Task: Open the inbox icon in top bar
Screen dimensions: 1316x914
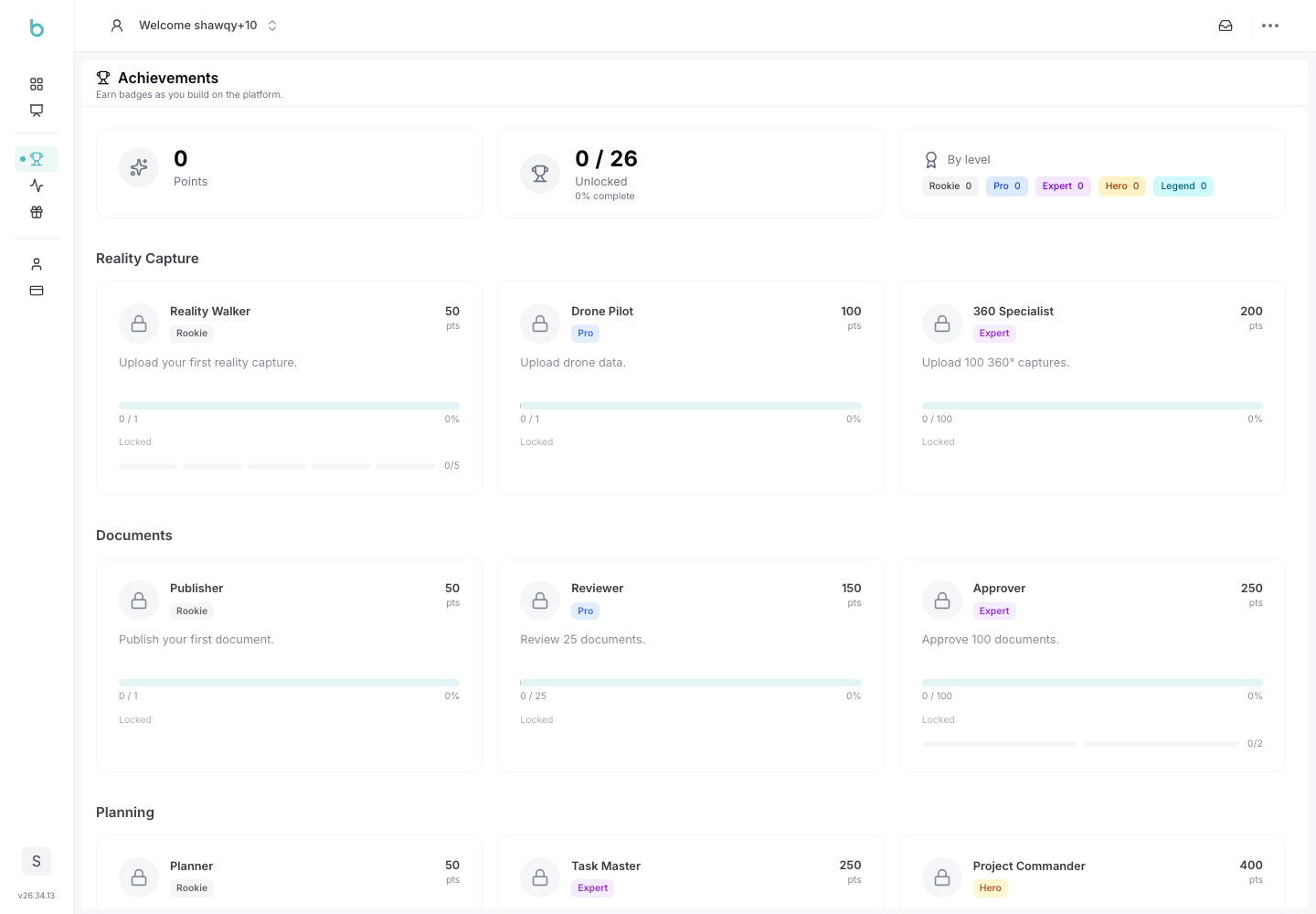Action: [x=1226, y=26]
